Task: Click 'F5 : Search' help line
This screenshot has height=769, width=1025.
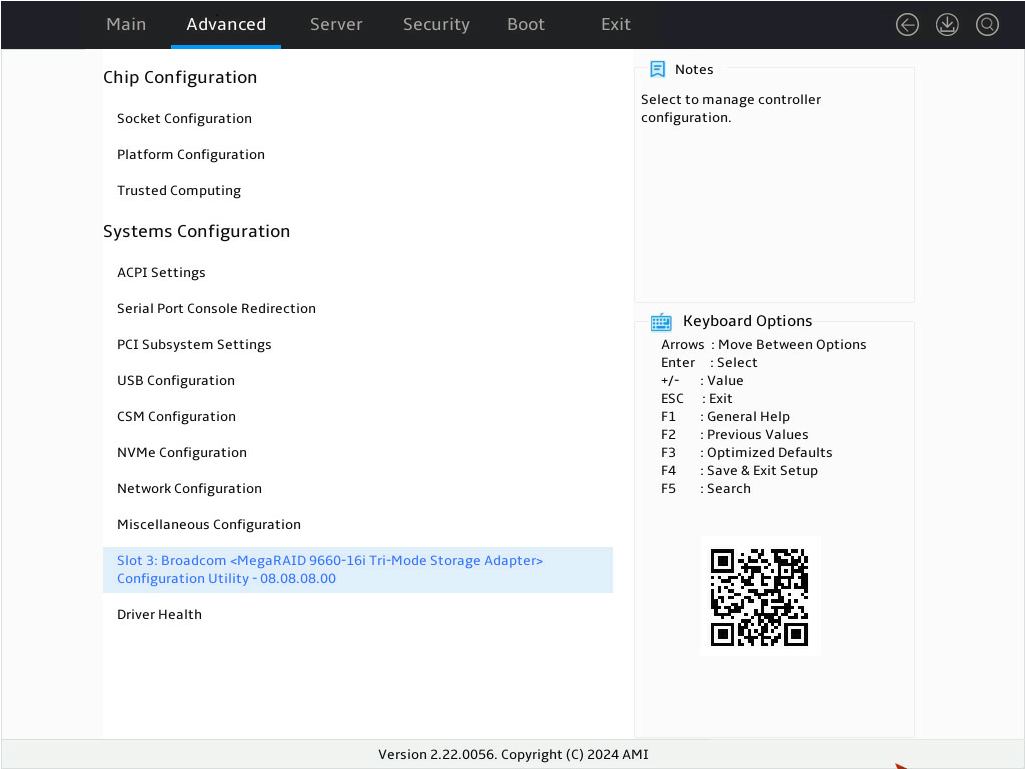Action: click(x=706, y=488)
